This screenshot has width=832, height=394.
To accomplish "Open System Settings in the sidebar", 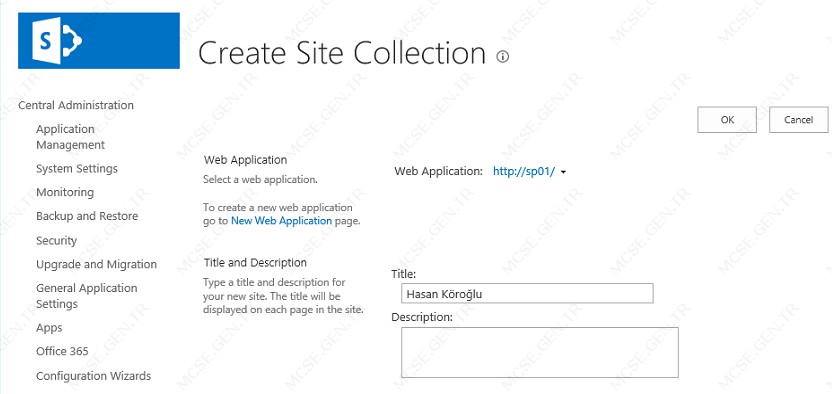I will pos(77,169).
